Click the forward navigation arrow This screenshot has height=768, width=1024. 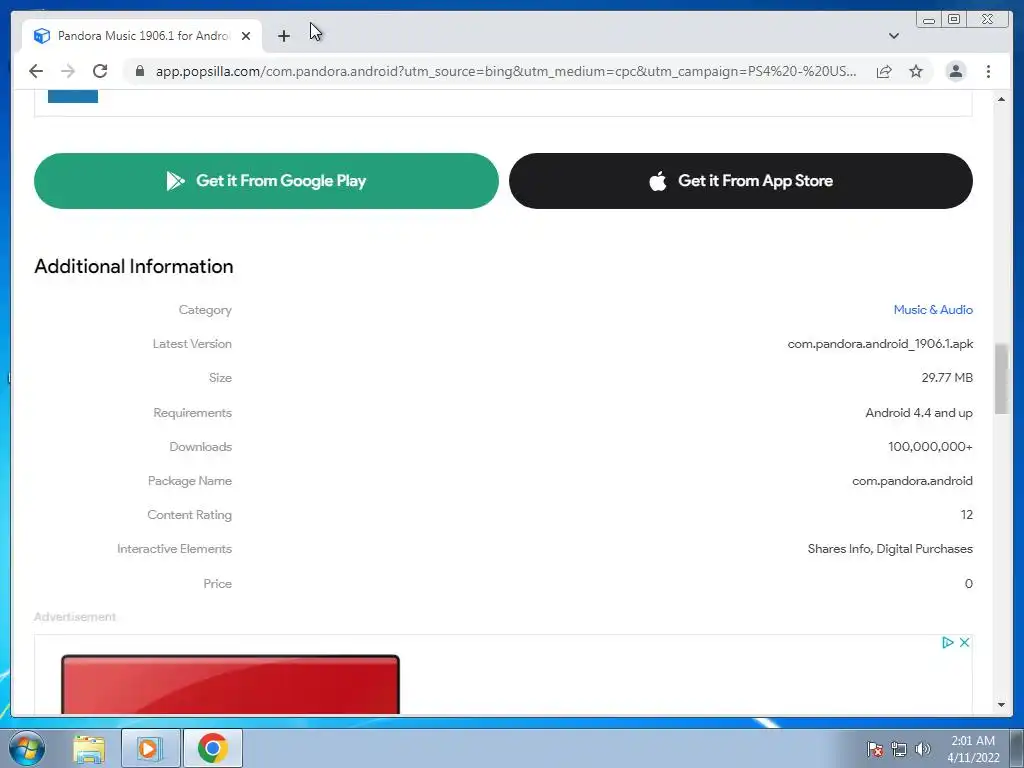click(68, 71)
